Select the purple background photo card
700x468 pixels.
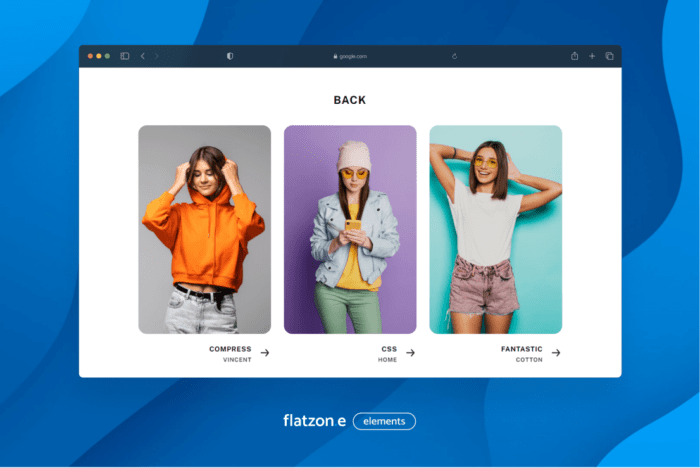tap(350, 229)
